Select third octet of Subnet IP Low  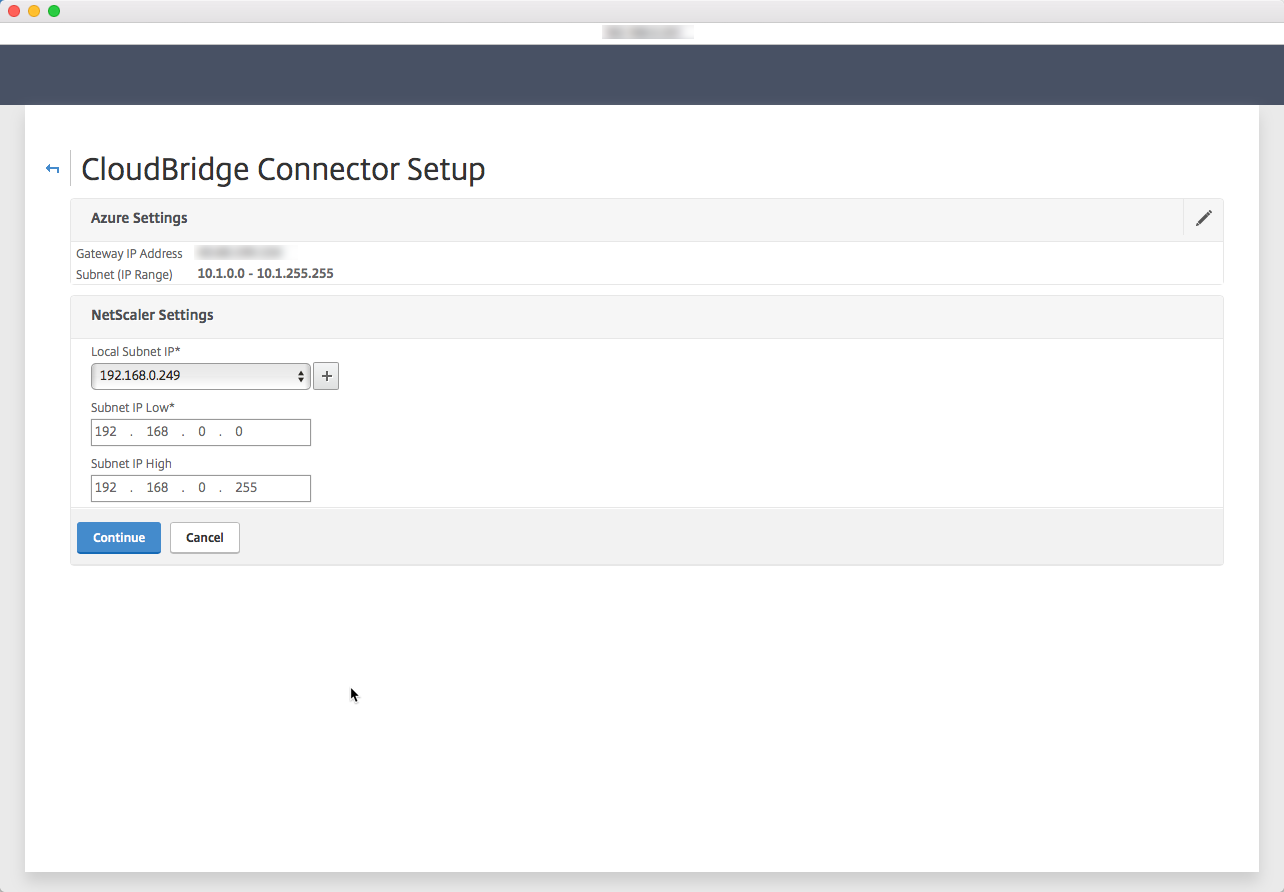pyautogui.click(x=202, y=432)
